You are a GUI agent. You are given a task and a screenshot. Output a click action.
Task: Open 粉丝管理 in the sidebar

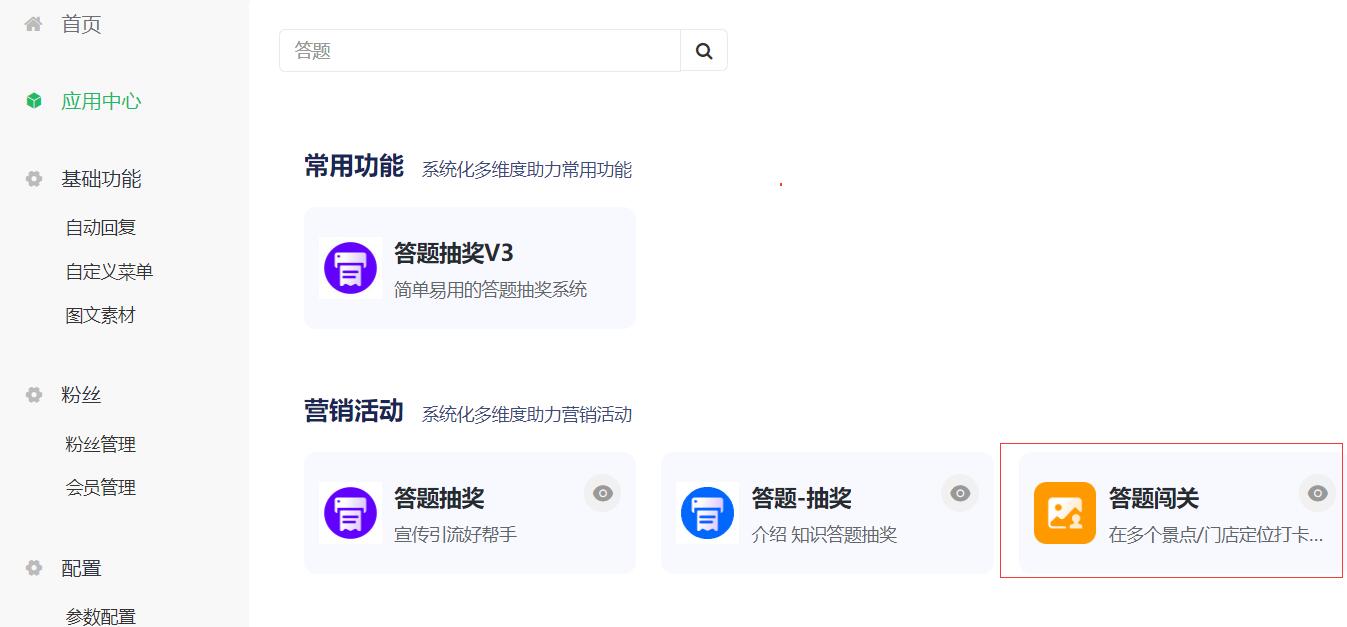[100, 444]
